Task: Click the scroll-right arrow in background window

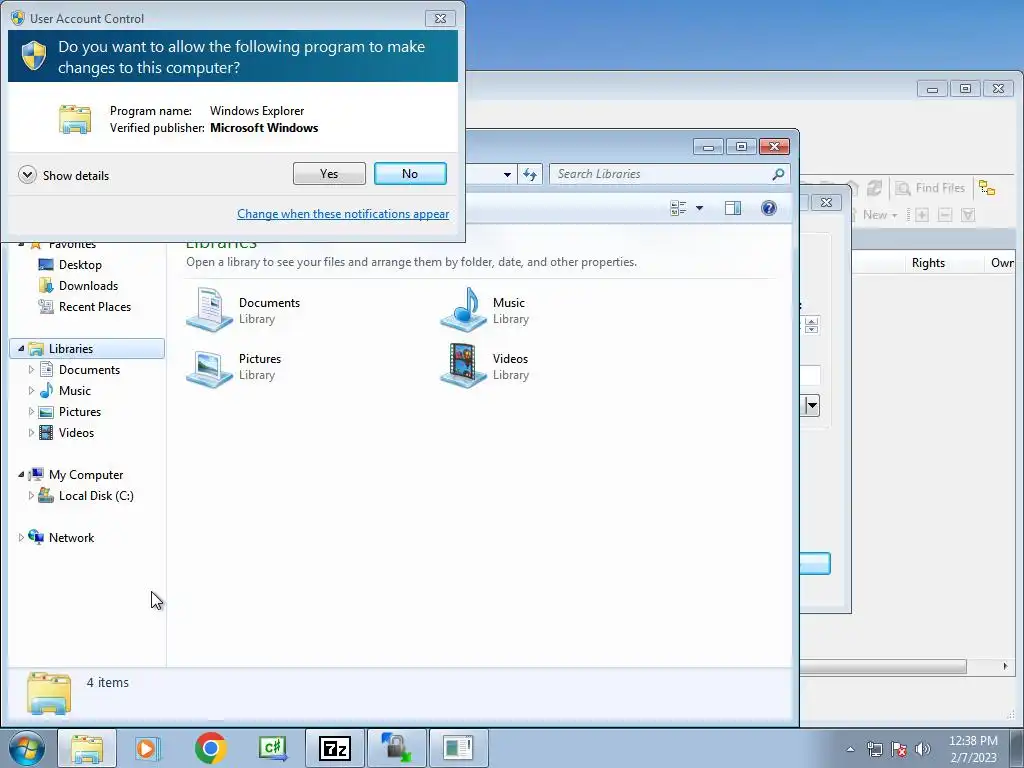Action: (1005, 666)
